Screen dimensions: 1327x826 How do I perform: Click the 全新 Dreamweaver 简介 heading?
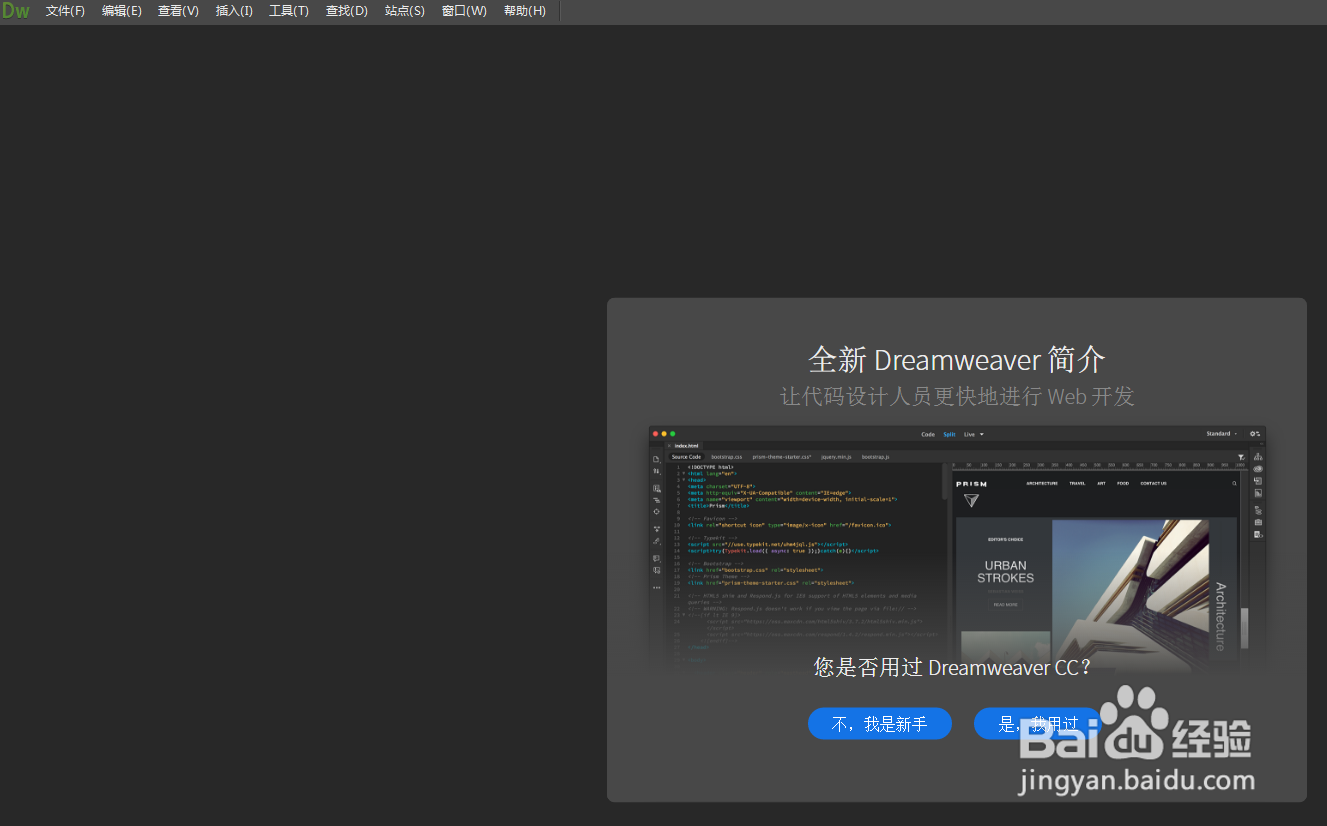(957, 359)
